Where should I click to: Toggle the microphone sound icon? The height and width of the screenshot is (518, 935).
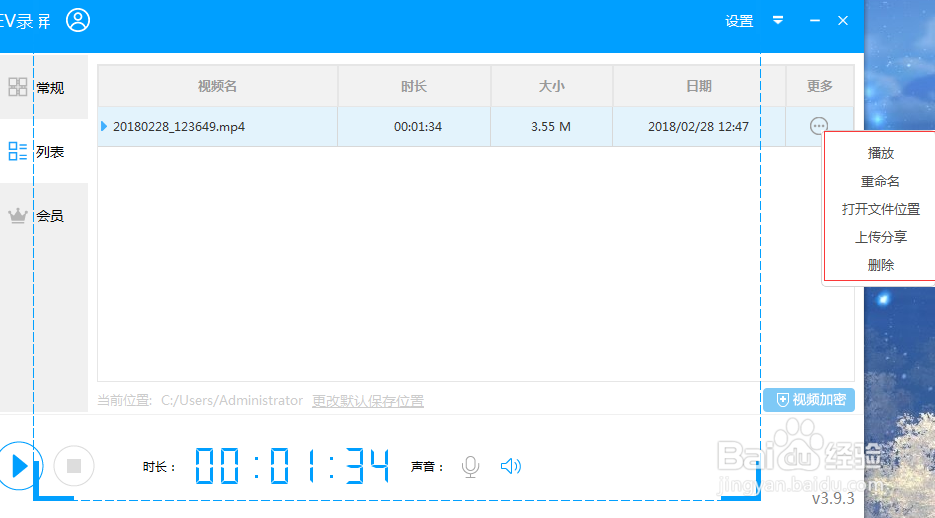pyautogui.click(x=470, y=467)
